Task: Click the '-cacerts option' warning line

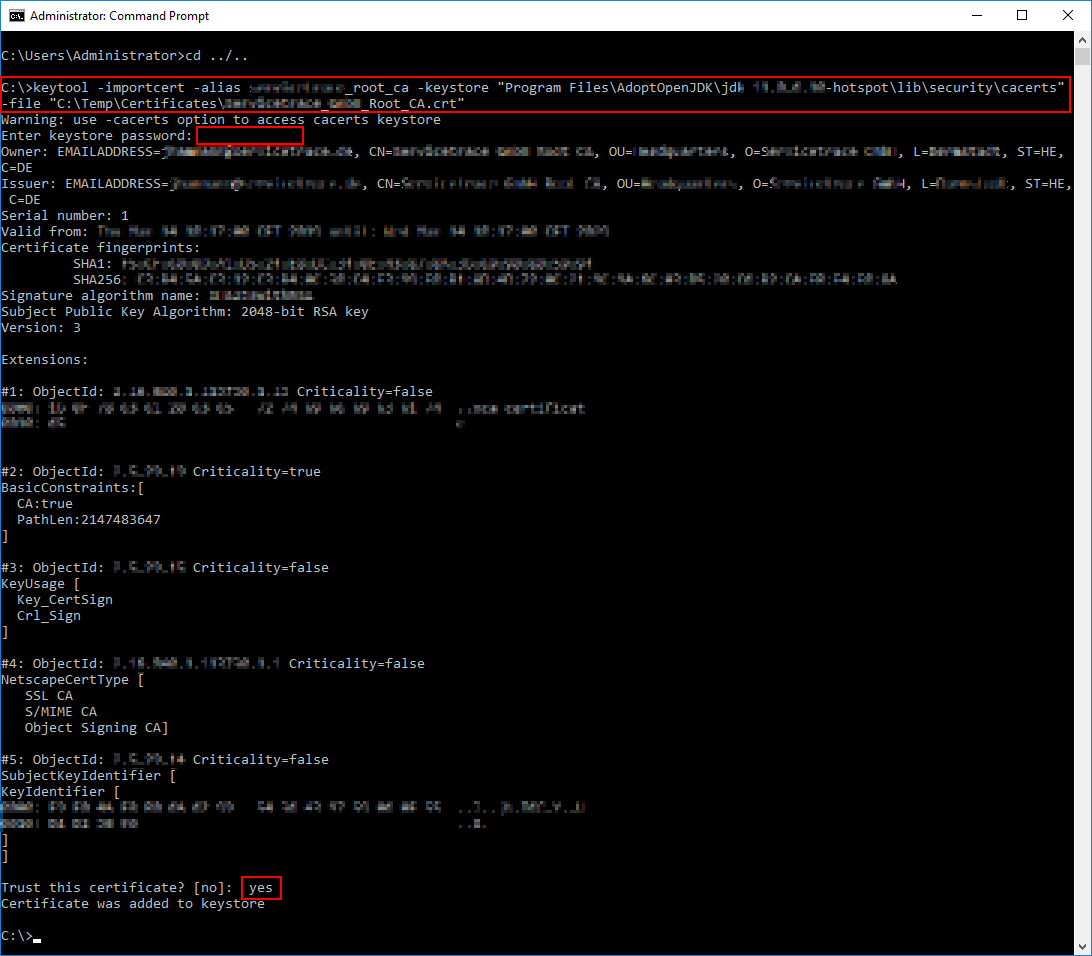Action: [x=220, y=120]
